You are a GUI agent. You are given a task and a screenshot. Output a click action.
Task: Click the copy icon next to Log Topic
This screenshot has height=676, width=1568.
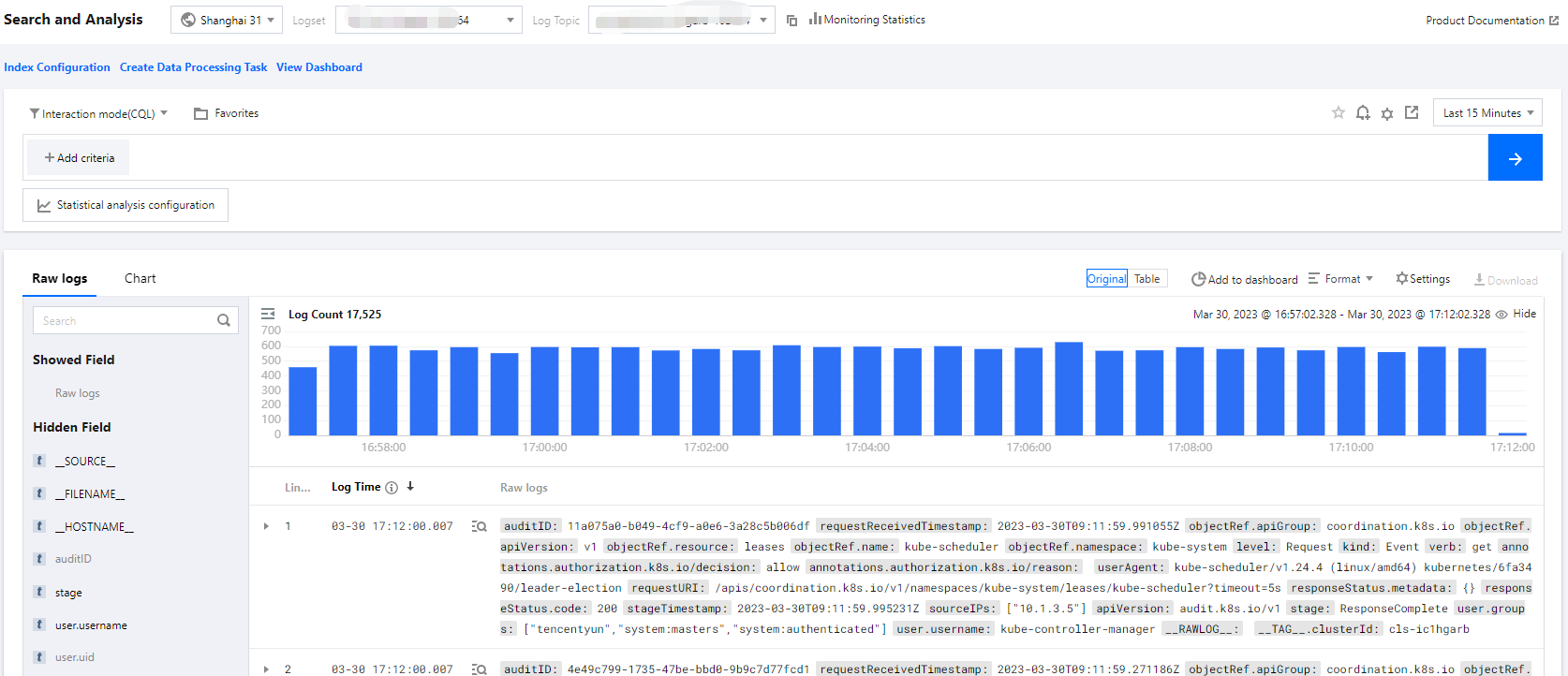click(x=791, y=21)
